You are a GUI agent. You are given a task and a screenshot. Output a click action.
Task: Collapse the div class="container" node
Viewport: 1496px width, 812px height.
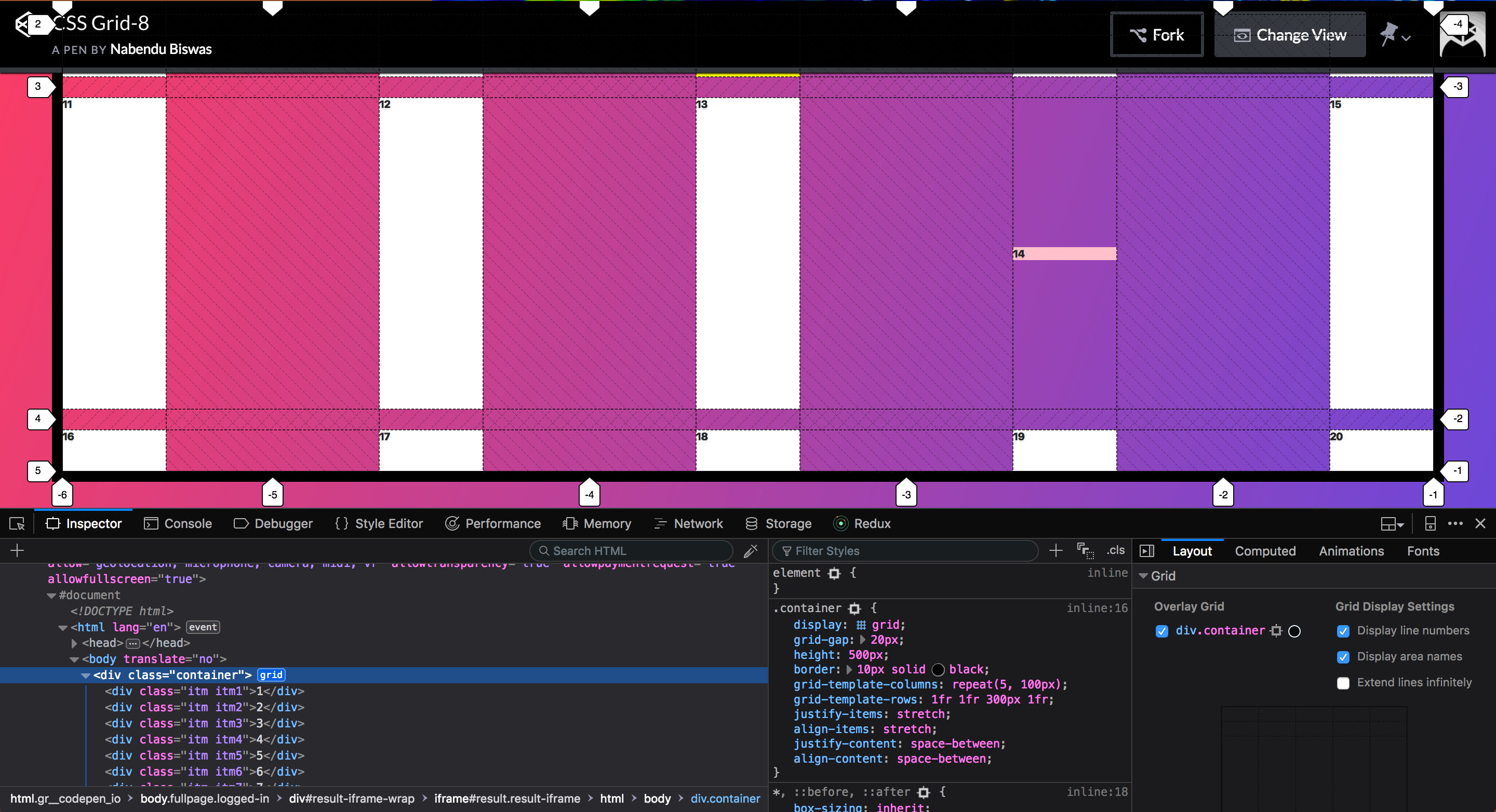click(85, 675)
